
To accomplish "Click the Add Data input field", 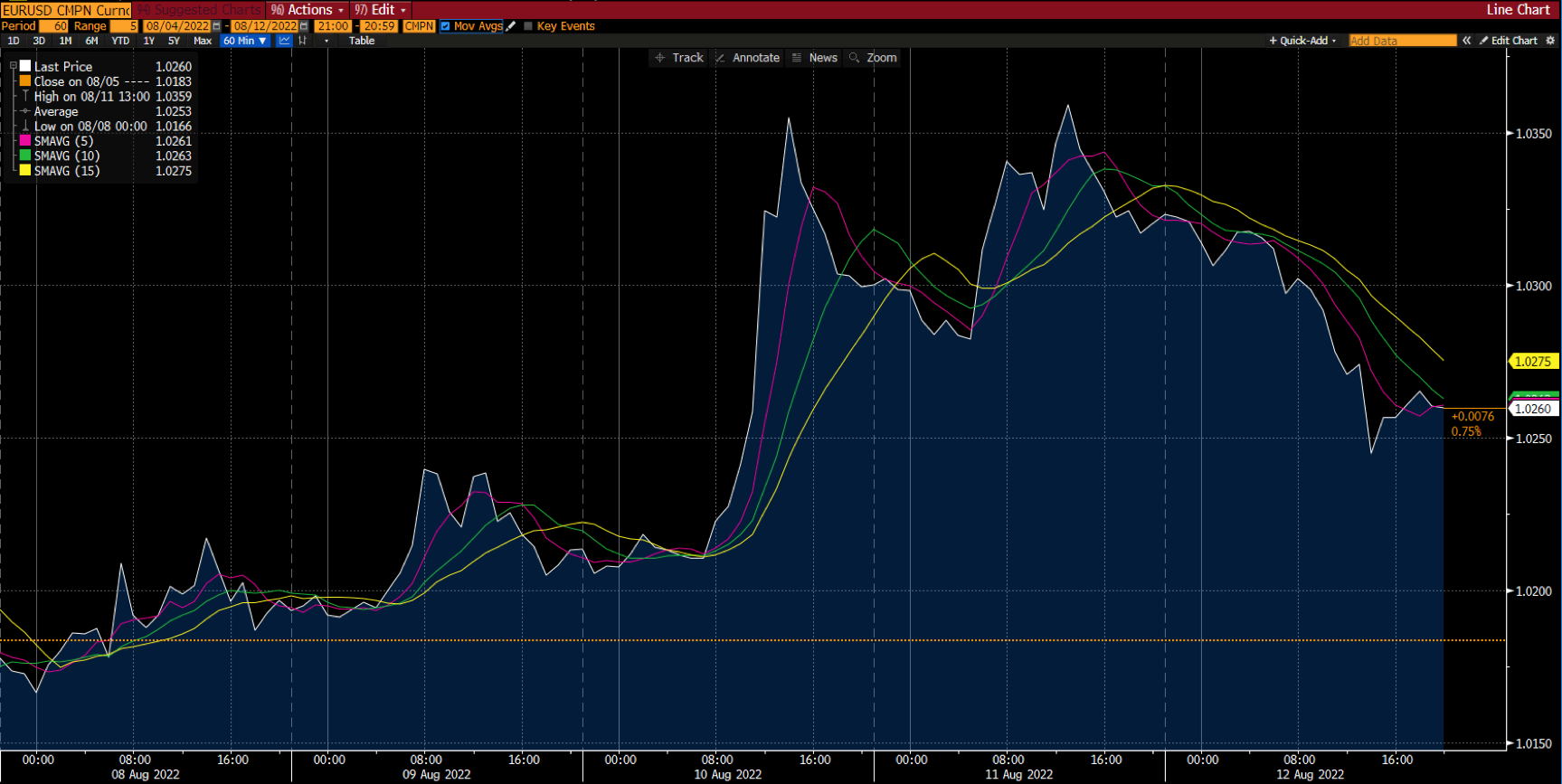I will [1402, 41].
